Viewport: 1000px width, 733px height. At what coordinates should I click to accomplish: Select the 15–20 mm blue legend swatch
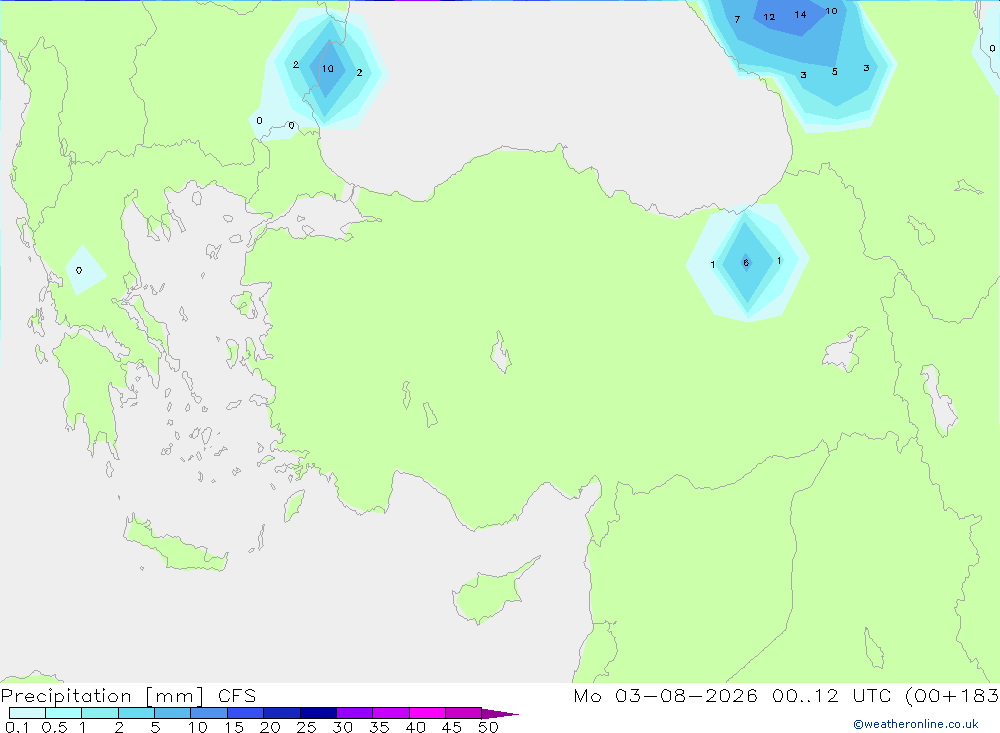click(x=246, y=713)
